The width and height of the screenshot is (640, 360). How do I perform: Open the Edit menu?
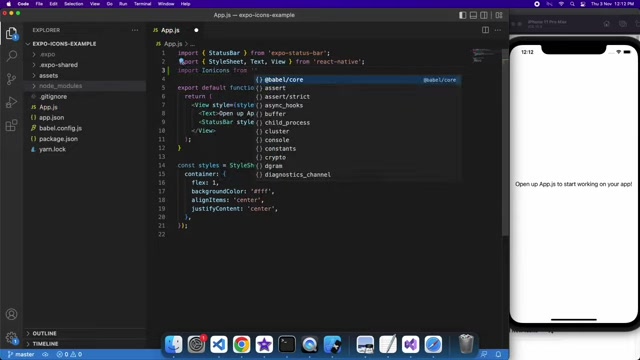(x=53, y=4)
